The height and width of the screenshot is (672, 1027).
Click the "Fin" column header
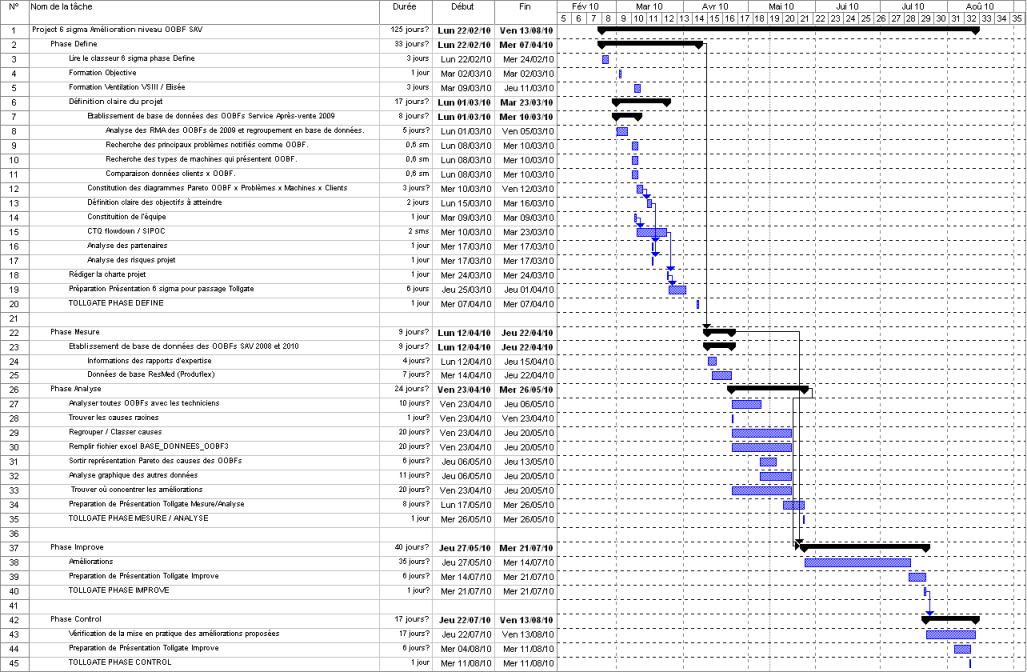525,7
